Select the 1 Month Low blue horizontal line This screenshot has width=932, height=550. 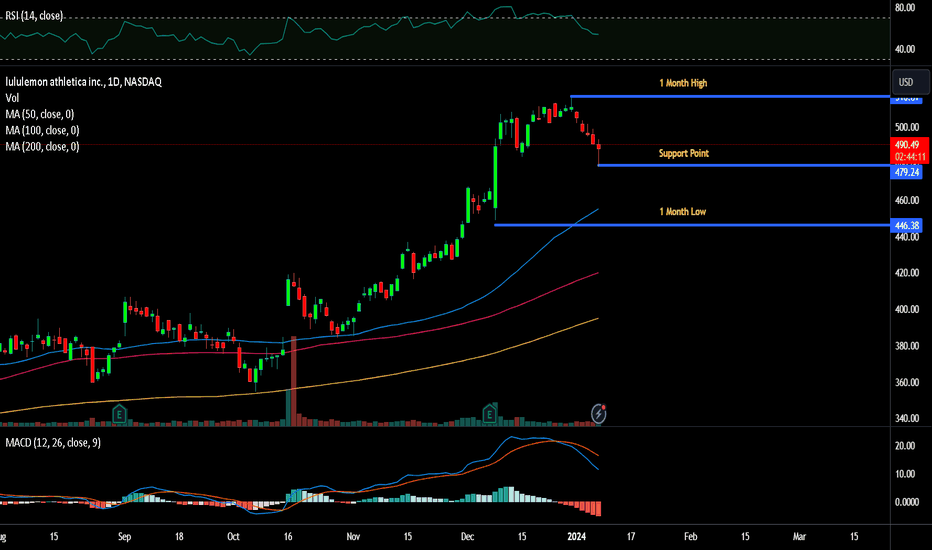point(692,225)
